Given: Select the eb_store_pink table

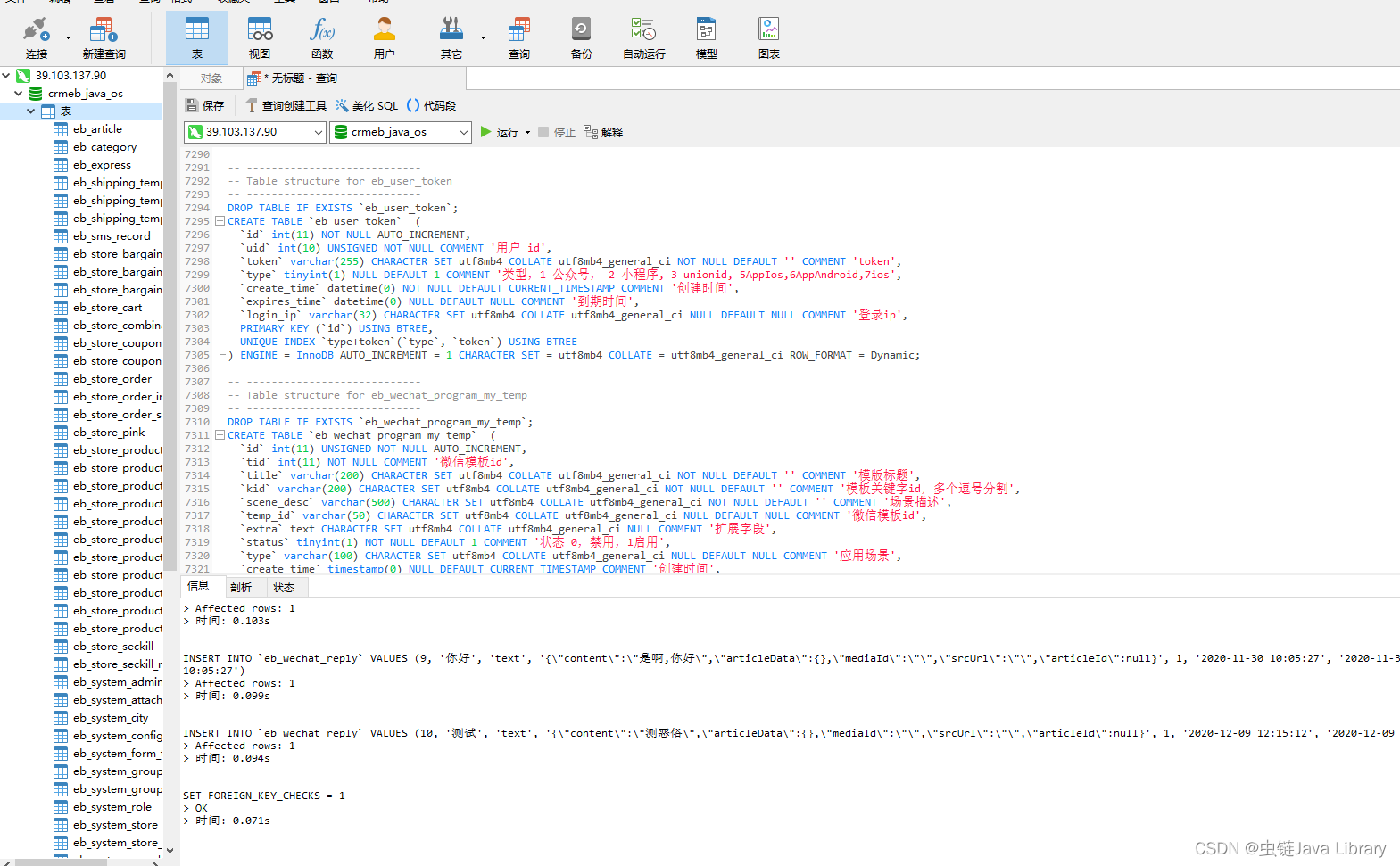Looking at the screenshot, I should click(x=109, y=433).
